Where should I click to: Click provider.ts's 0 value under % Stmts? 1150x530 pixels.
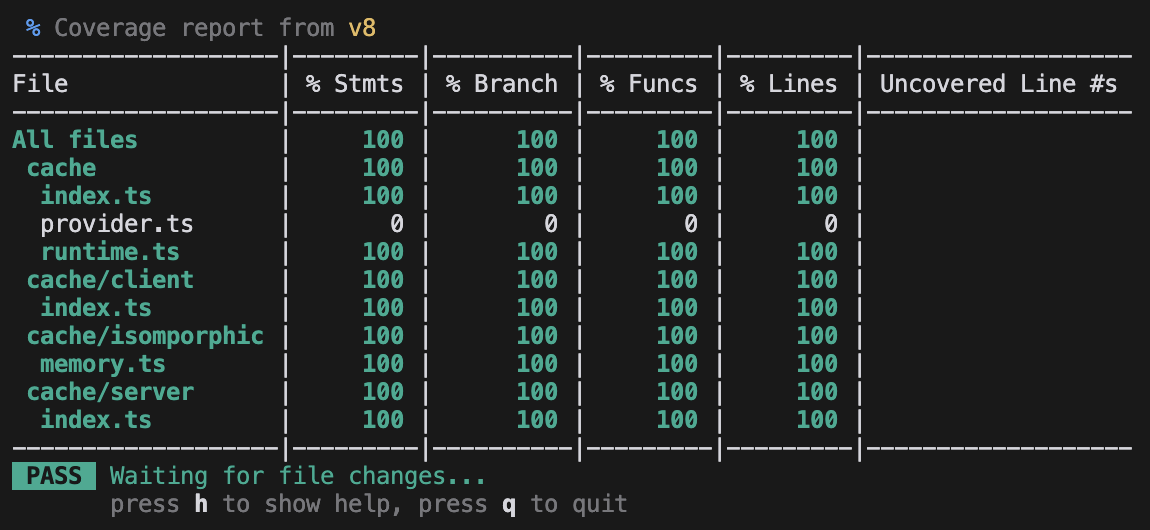397,224
